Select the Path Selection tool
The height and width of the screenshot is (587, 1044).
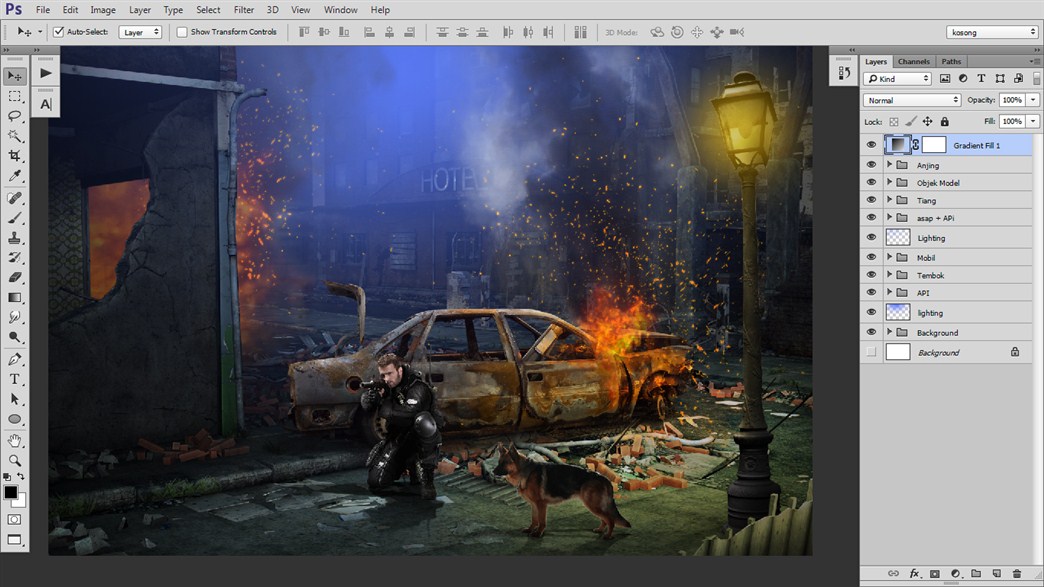pos(15,399)
